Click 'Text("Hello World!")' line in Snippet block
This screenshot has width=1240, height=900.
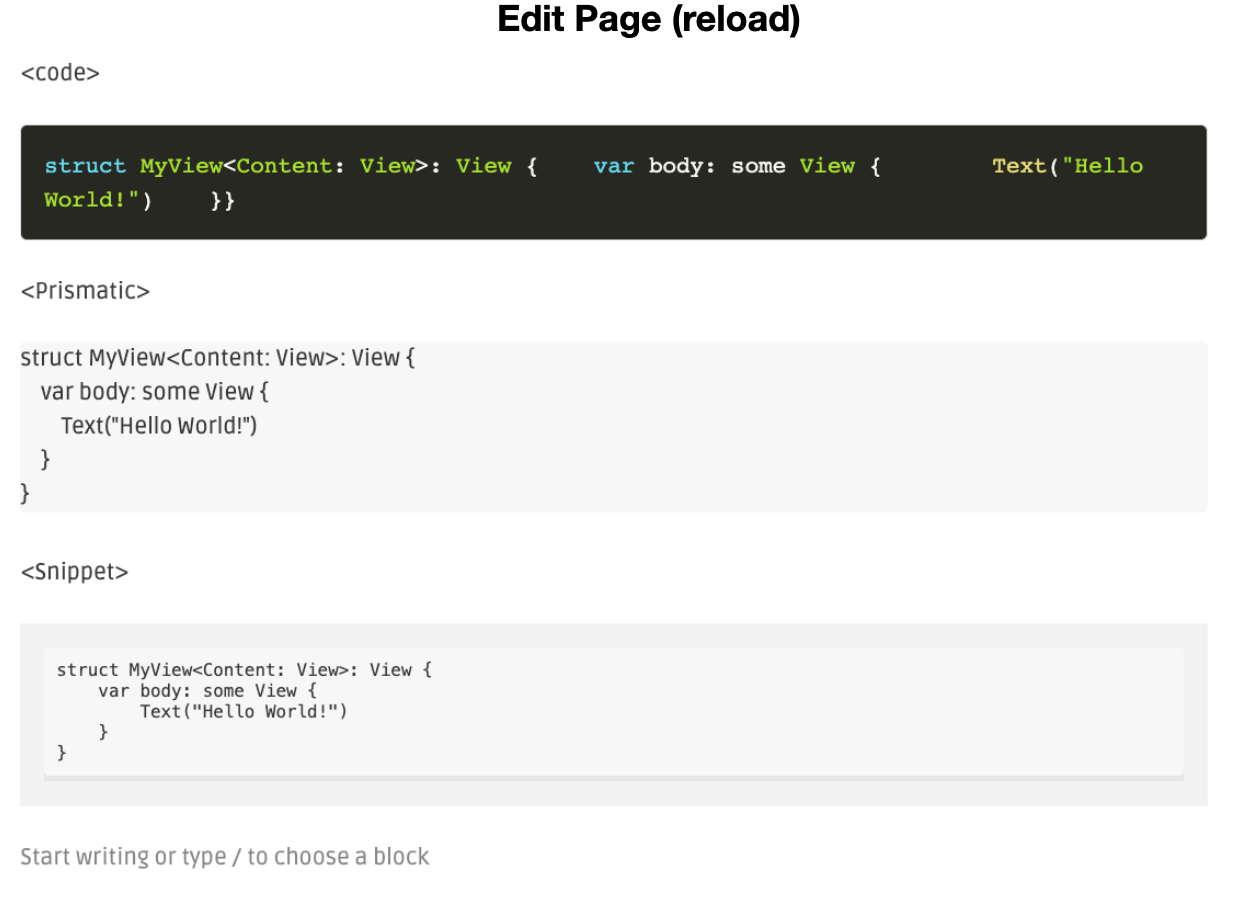(243, 711)
